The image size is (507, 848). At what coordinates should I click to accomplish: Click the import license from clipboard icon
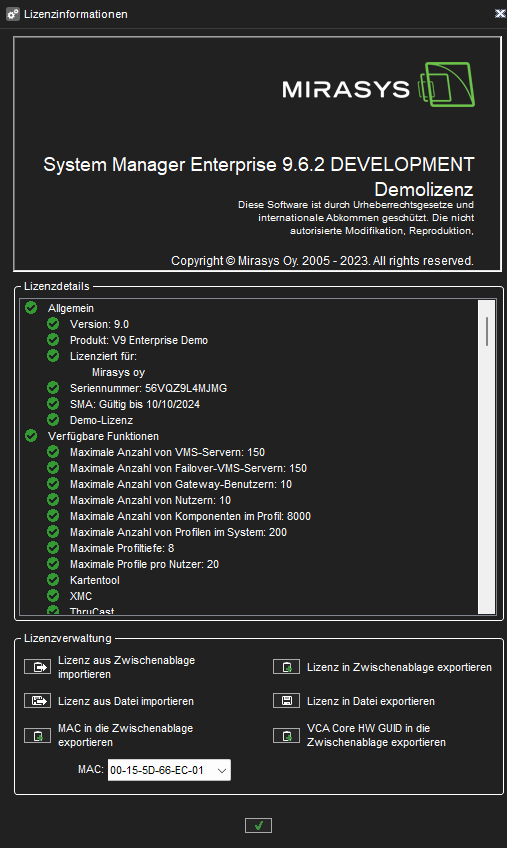point(37,667)
